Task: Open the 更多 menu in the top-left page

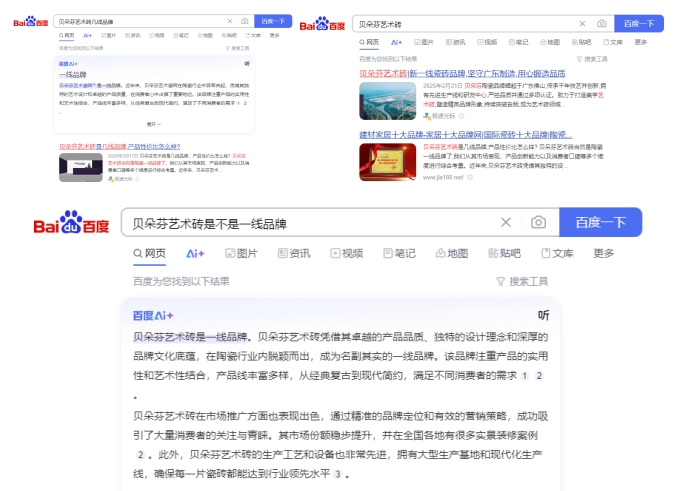Action: 275,36
